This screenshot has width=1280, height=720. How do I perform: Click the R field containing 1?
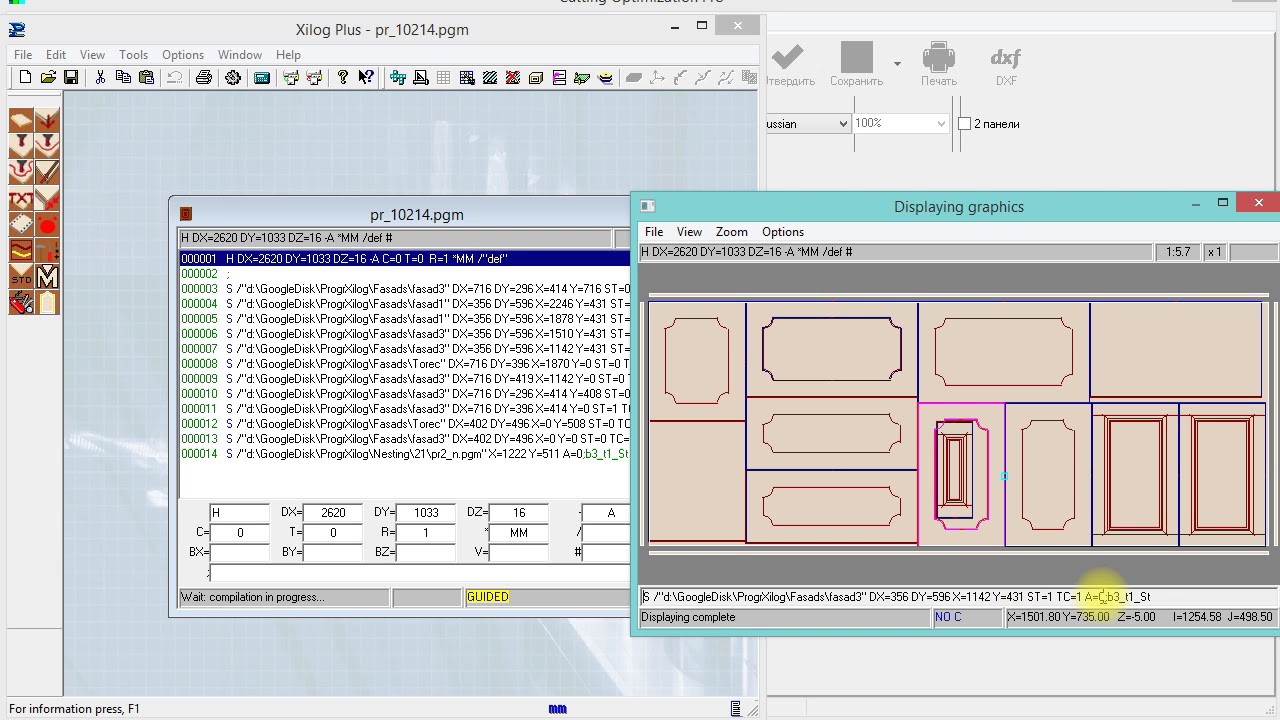(426, 533)
